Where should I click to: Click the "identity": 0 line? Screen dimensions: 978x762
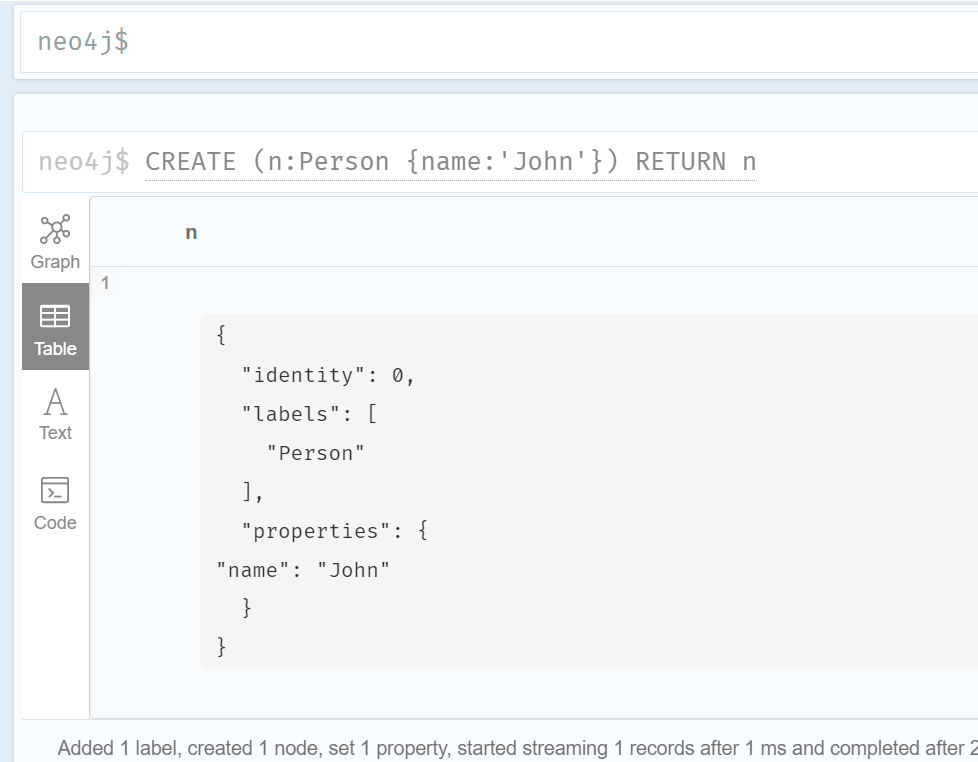327,375
